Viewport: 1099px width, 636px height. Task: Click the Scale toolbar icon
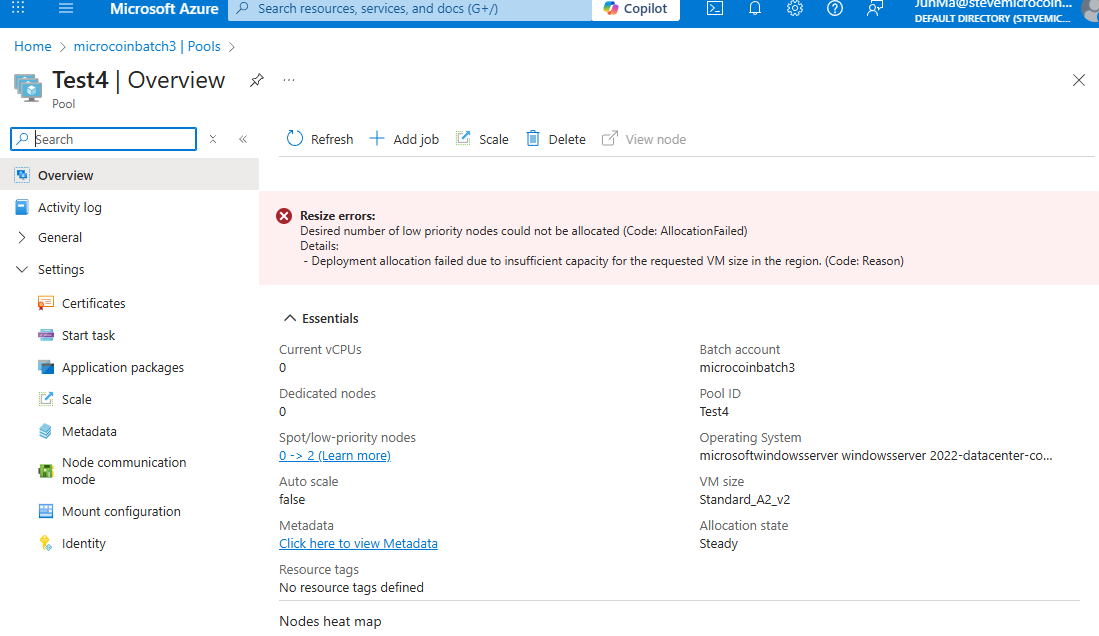coord(463,138)
